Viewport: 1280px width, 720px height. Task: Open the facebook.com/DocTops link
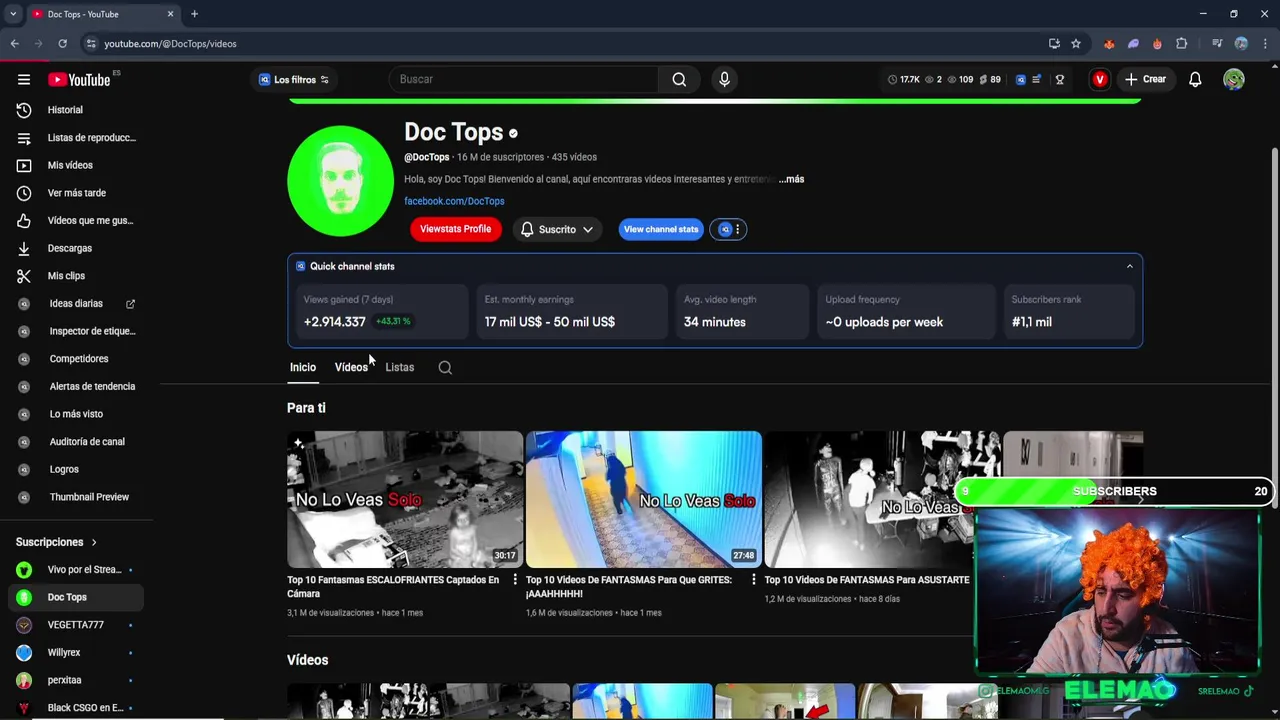click(x=454, y=201)
